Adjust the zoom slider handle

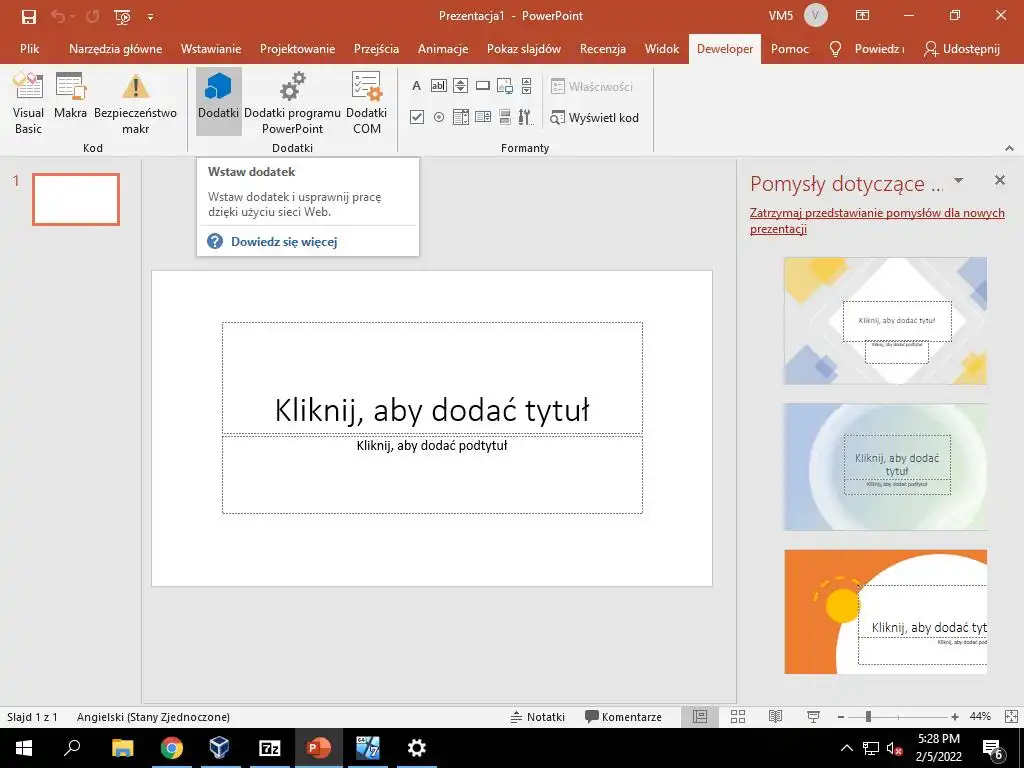pos(868,717)
